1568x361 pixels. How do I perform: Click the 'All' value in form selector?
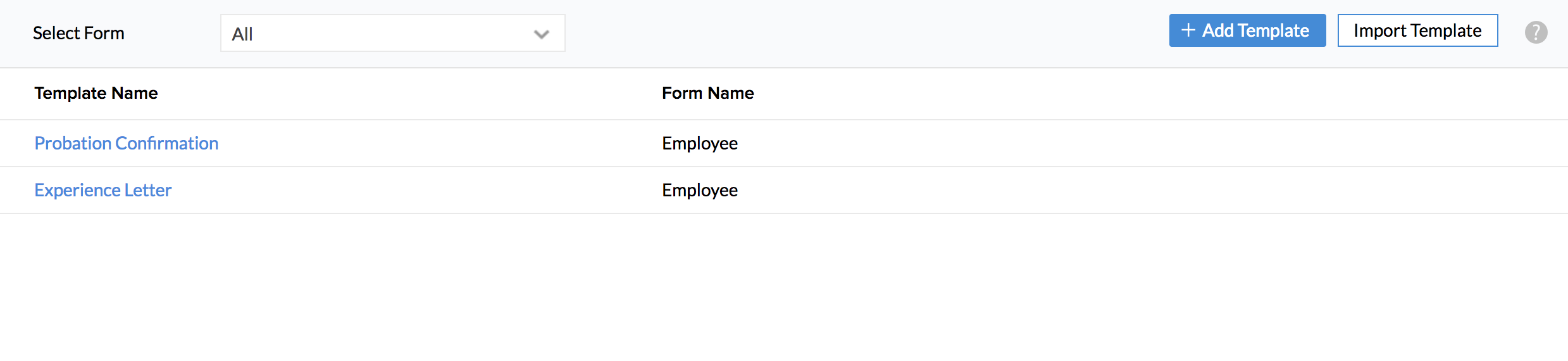click(x=242, y=34)
